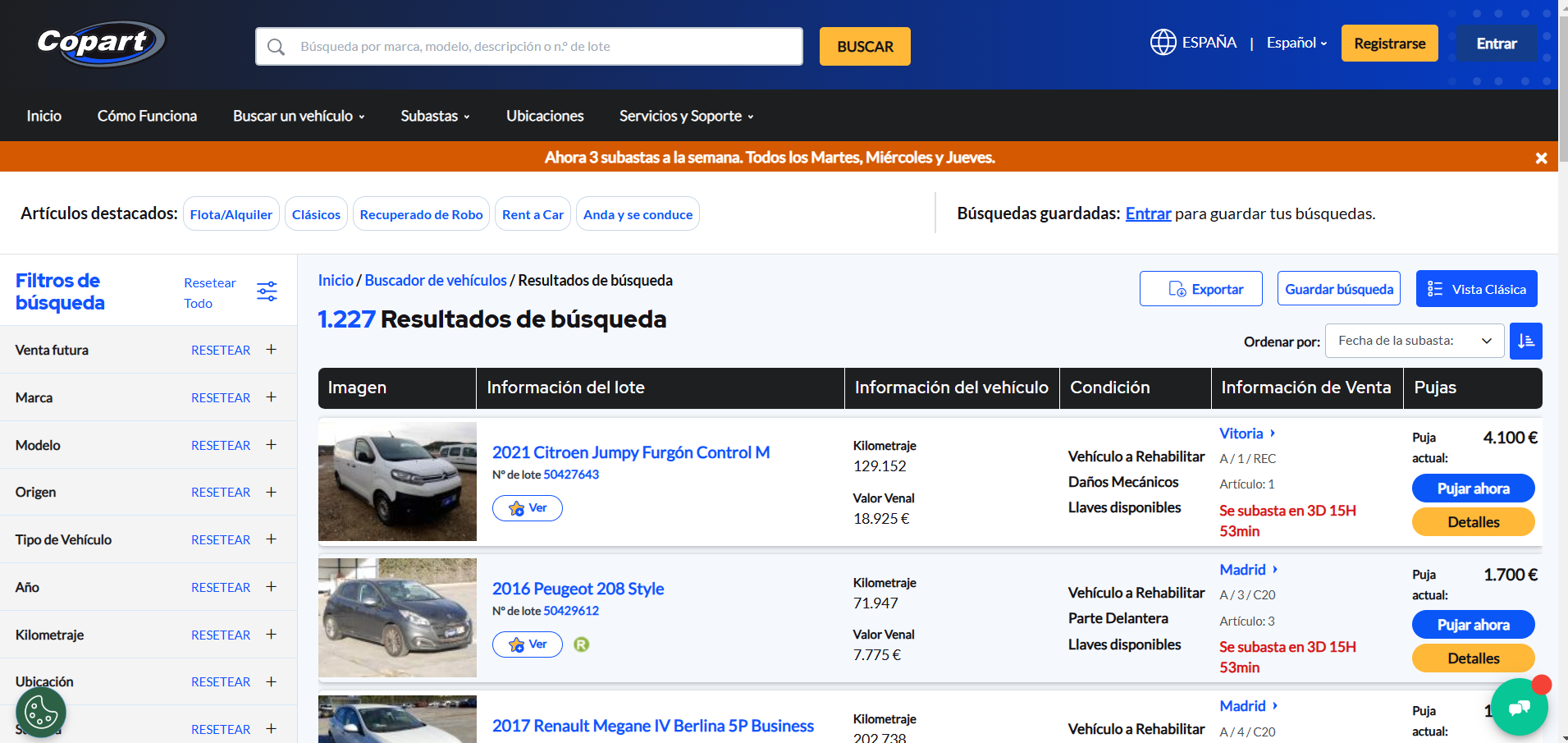1568x743 pixels.
Task: Open Cómo Funciona in the nav bar
Action: [147, 116]
